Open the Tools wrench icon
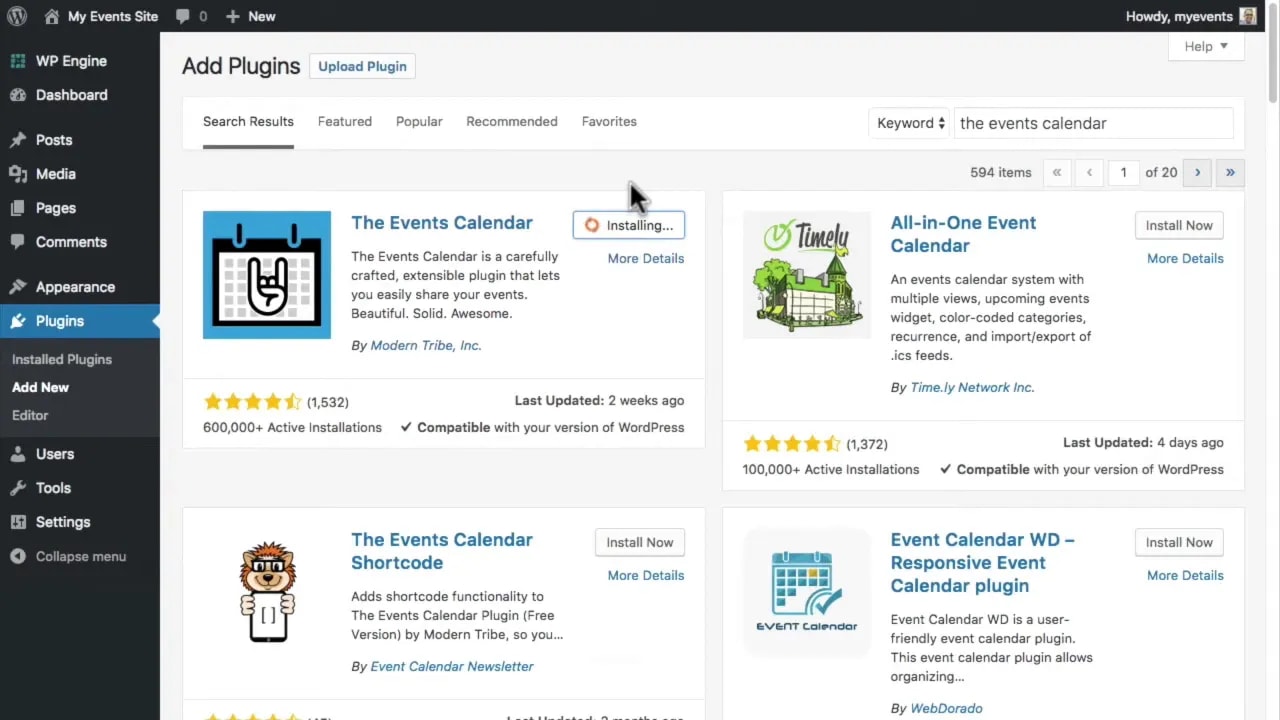The width and height of the screenshot is (1280, 720). coord(18,488)
